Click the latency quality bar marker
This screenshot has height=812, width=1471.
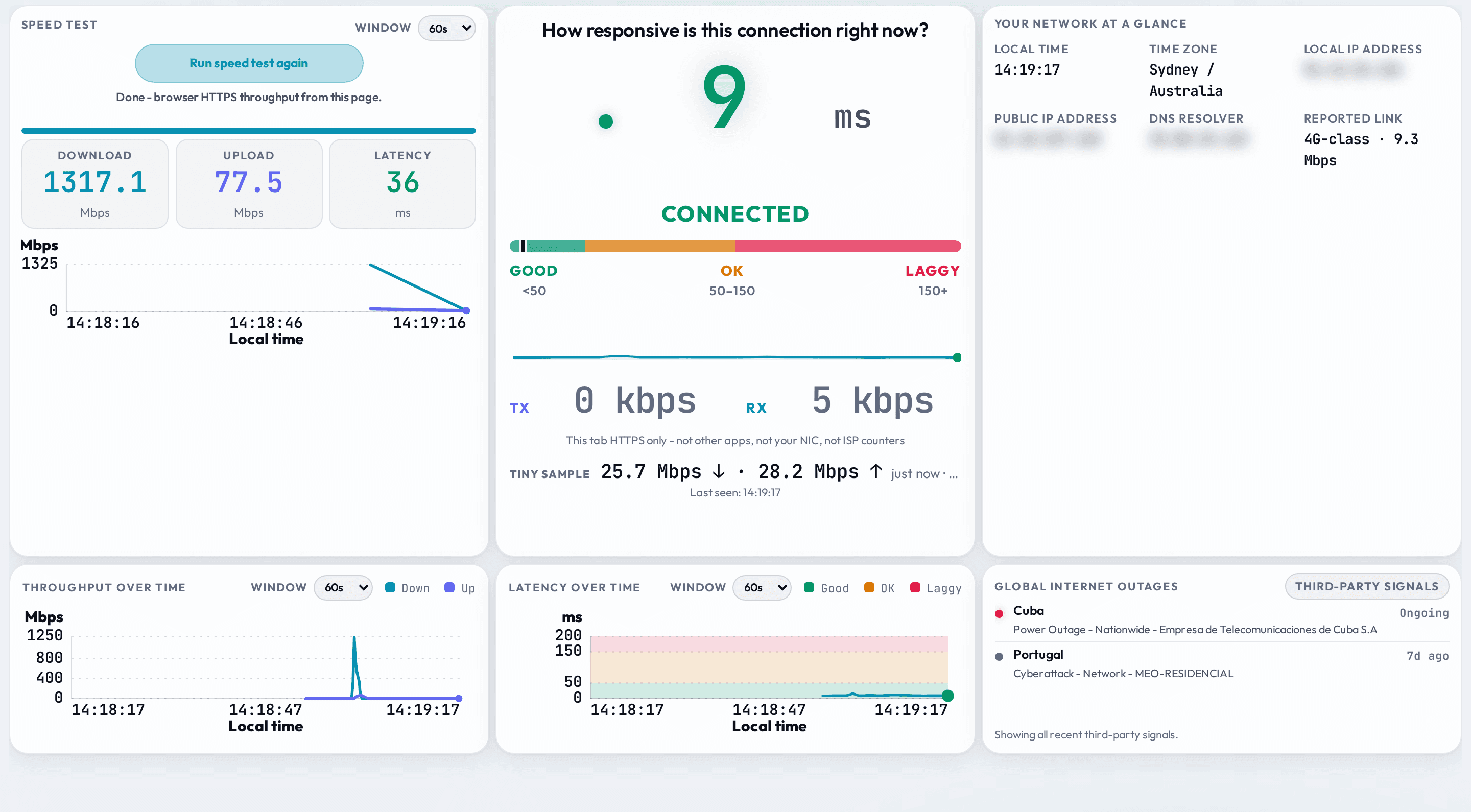tap(523, 246)
